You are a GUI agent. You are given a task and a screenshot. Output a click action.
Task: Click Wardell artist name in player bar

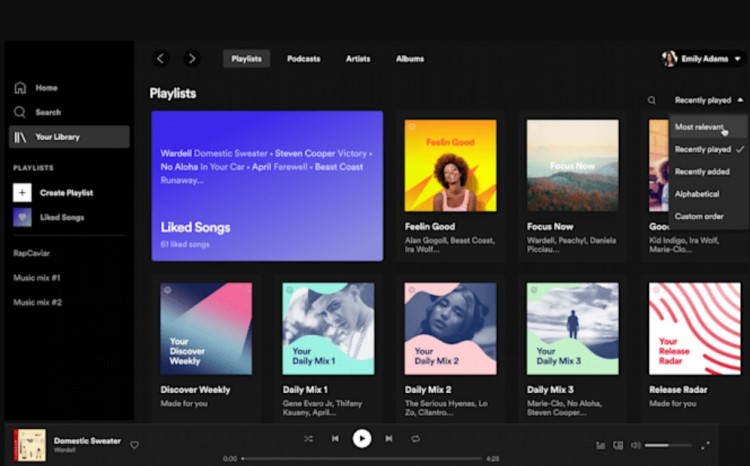tap(64, 450)
